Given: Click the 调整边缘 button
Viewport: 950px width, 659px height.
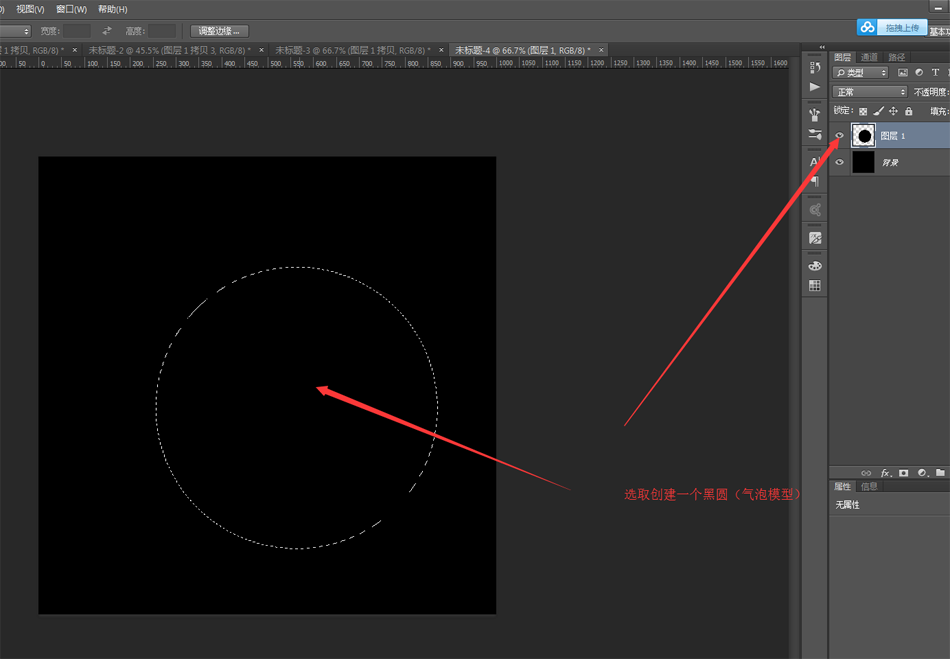Looking at the screenshot, I should (219, 31).
